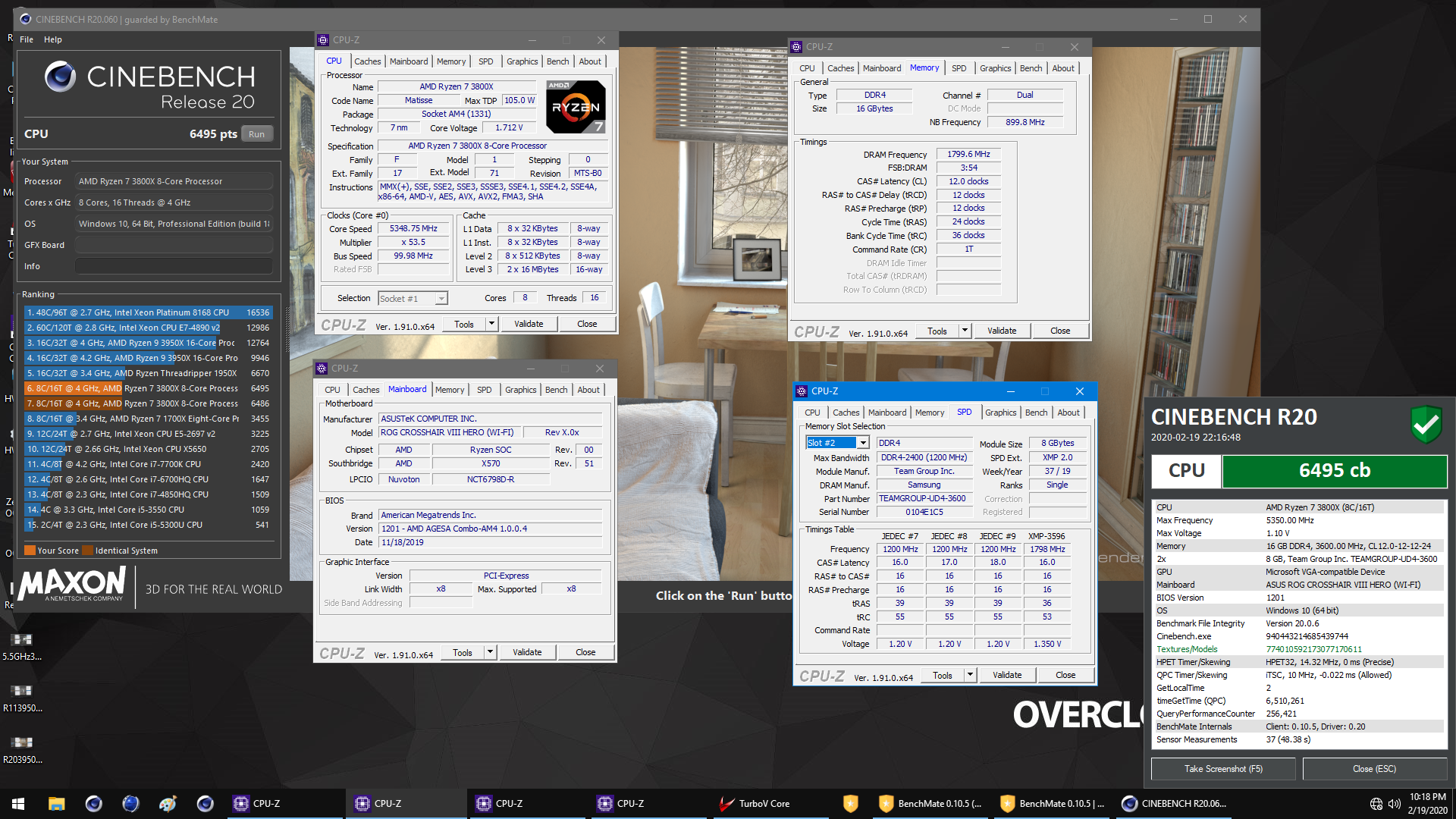Switch to CINEBENCH R20.06 taskbar item
1456x819 pixels.
[x=1175, y=804]
